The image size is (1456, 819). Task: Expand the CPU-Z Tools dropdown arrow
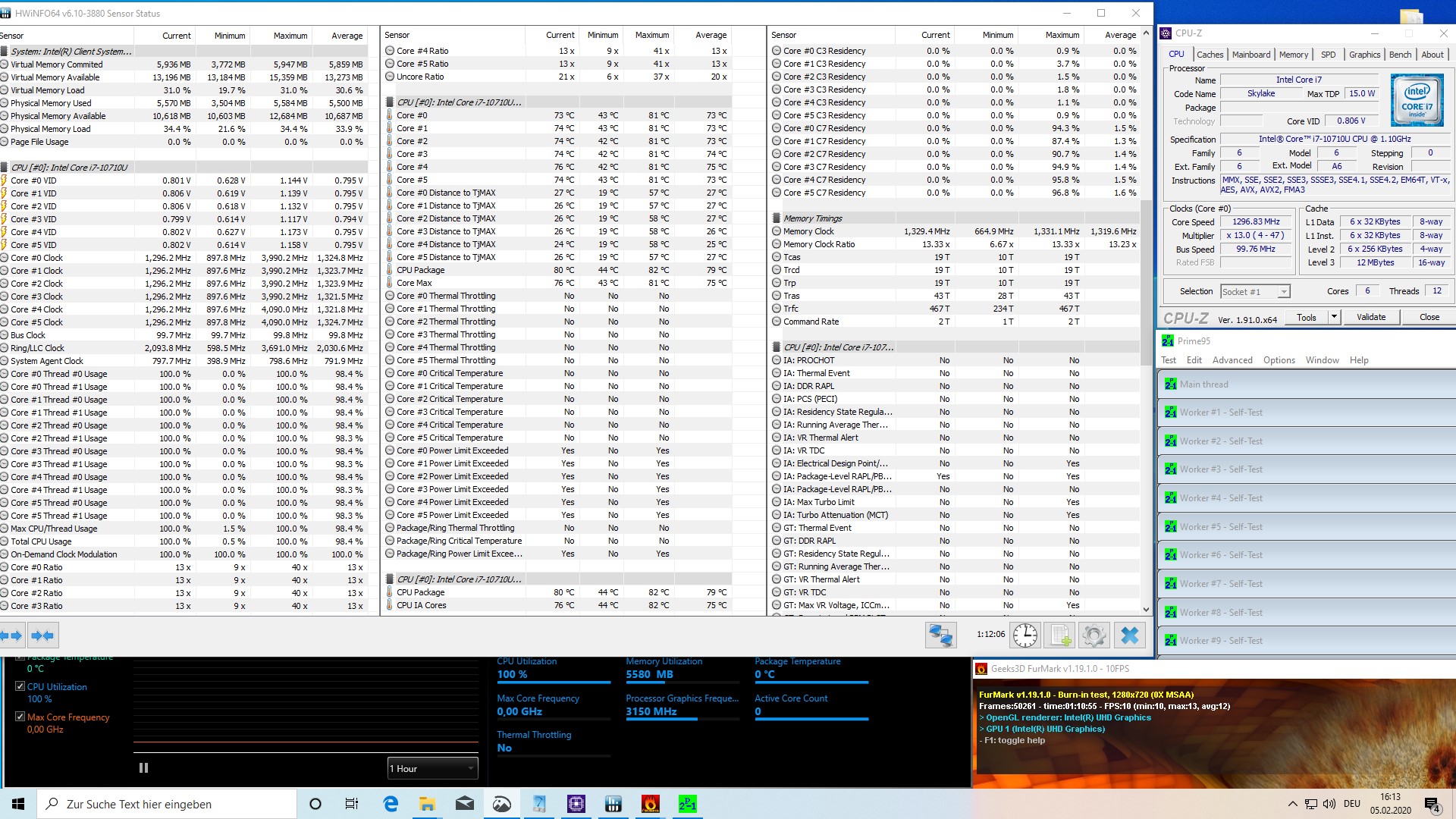[1334, 317]
